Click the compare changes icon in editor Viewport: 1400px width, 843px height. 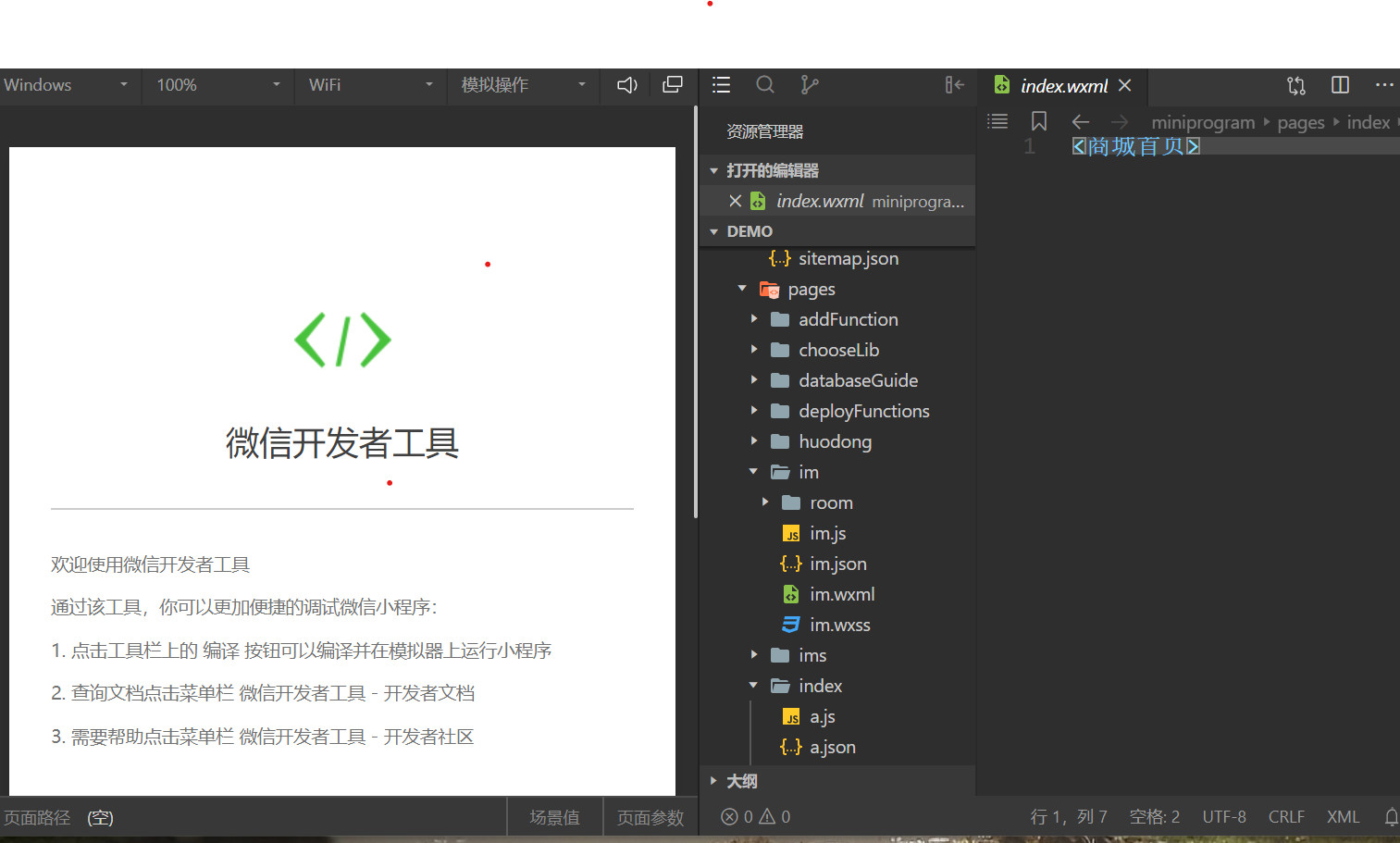(x=1296, y=85)
